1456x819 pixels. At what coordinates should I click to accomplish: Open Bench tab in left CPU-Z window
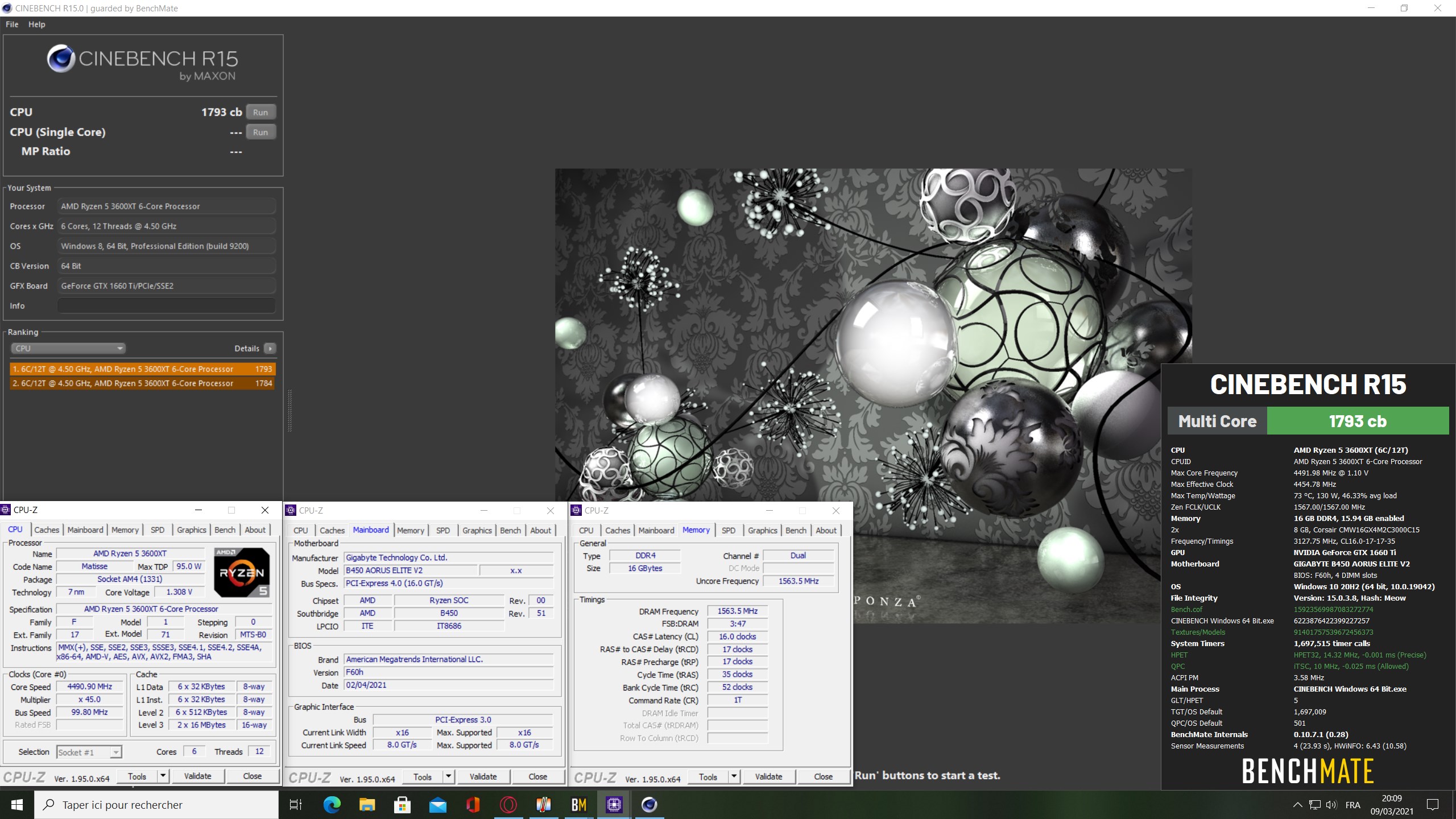click(225, 530)
